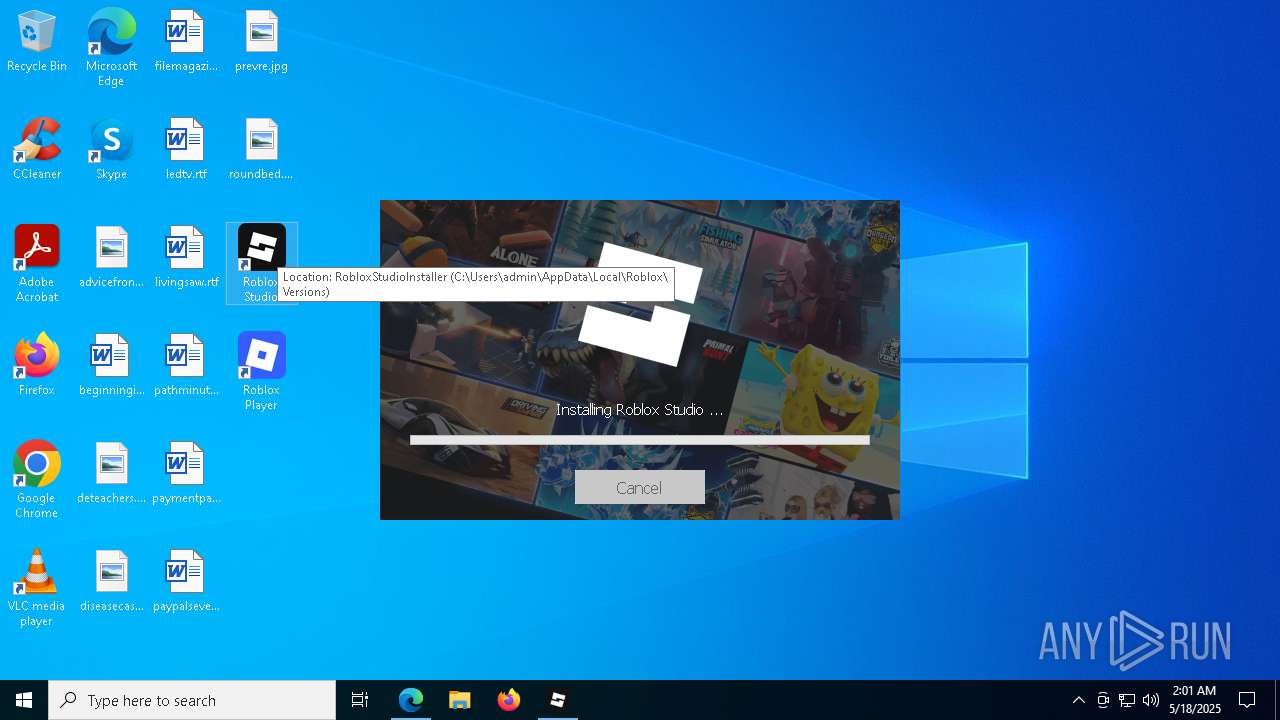Switch to Roblox installer in taskbar
The height and width of the screenshot is (720, 1280).
coord(558,700)
